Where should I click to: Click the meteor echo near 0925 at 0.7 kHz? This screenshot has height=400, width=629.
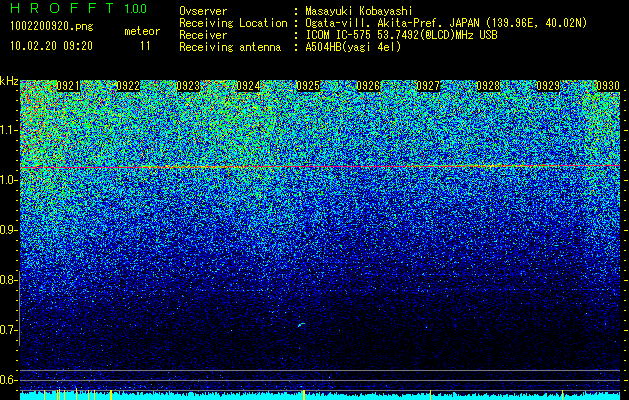[302, 325]
